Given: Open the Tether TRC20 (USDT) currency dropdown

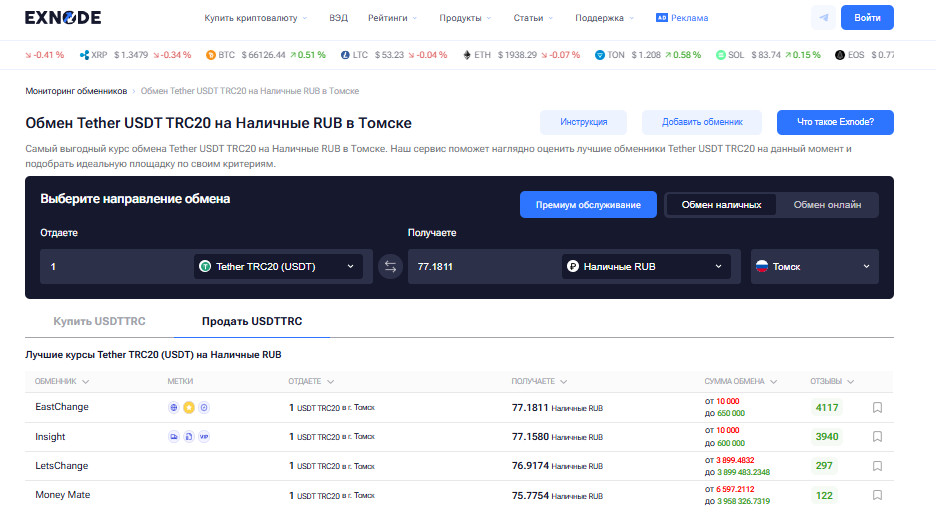Looking at the screenshot, I should (278, 267).
